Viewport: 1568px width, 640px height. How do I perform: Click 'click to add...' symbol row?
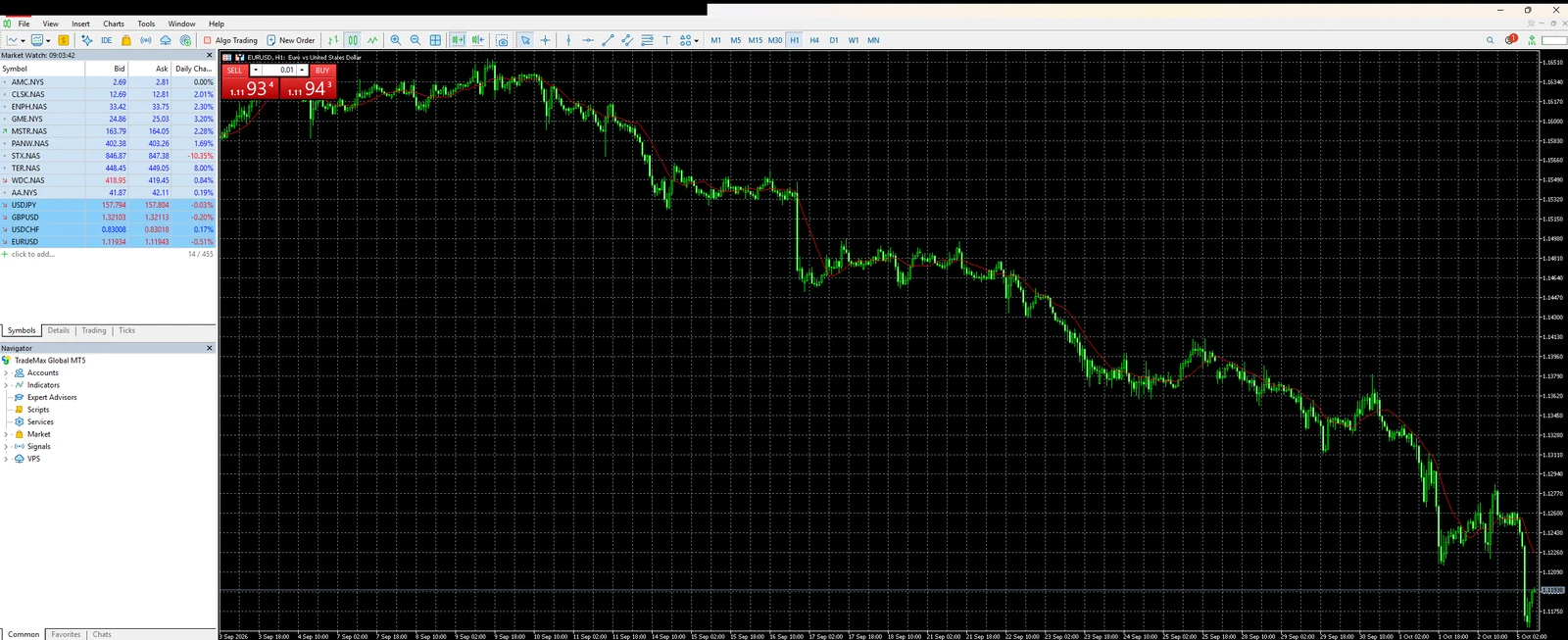[x=33, y=254]
